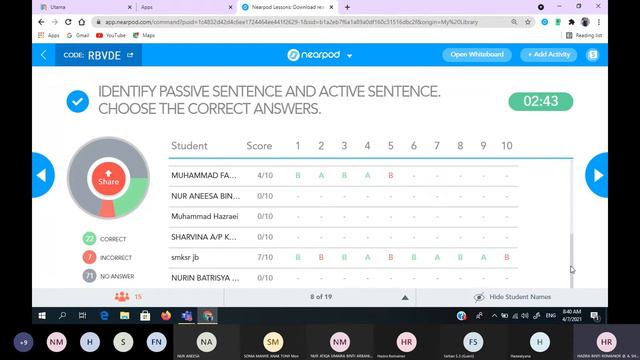Image resolution: width=640 pixels, height=360 pixels.
Task: Open the square icon next to Add Activity
Action: click(593, 55)
